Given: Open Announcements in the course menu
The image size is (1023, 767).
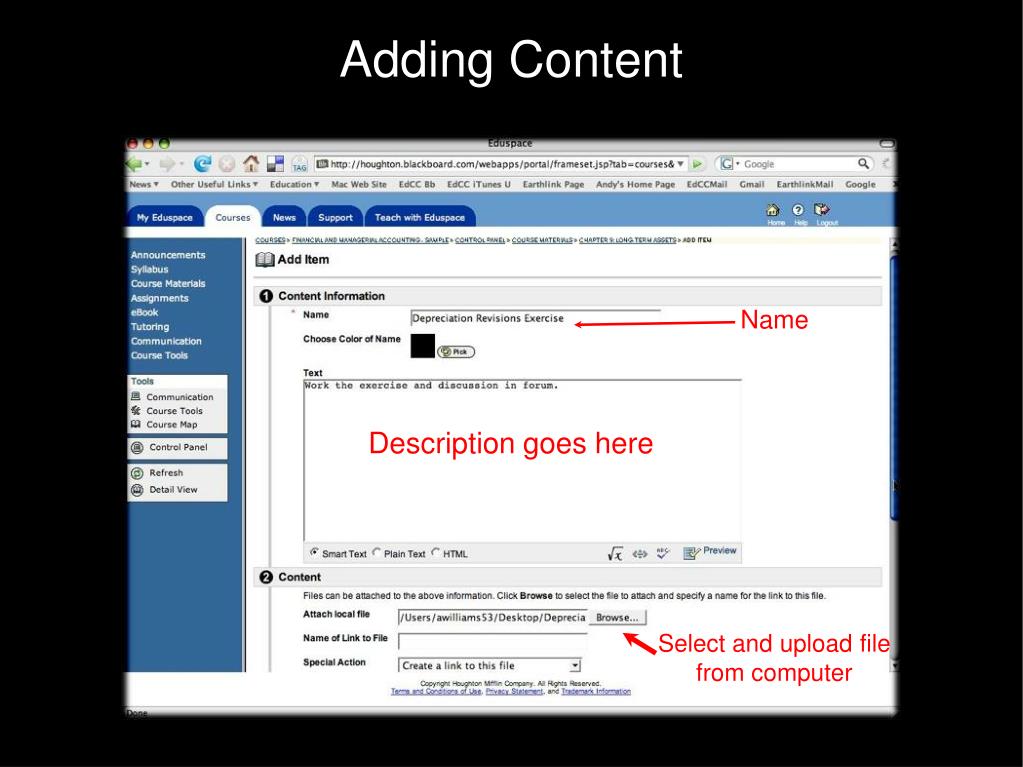Looking at the screenshot, I should tap(168, 255).
